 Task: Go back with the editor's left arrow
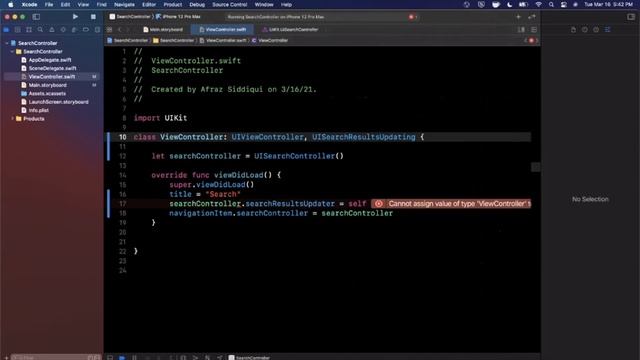click(120, 30)
